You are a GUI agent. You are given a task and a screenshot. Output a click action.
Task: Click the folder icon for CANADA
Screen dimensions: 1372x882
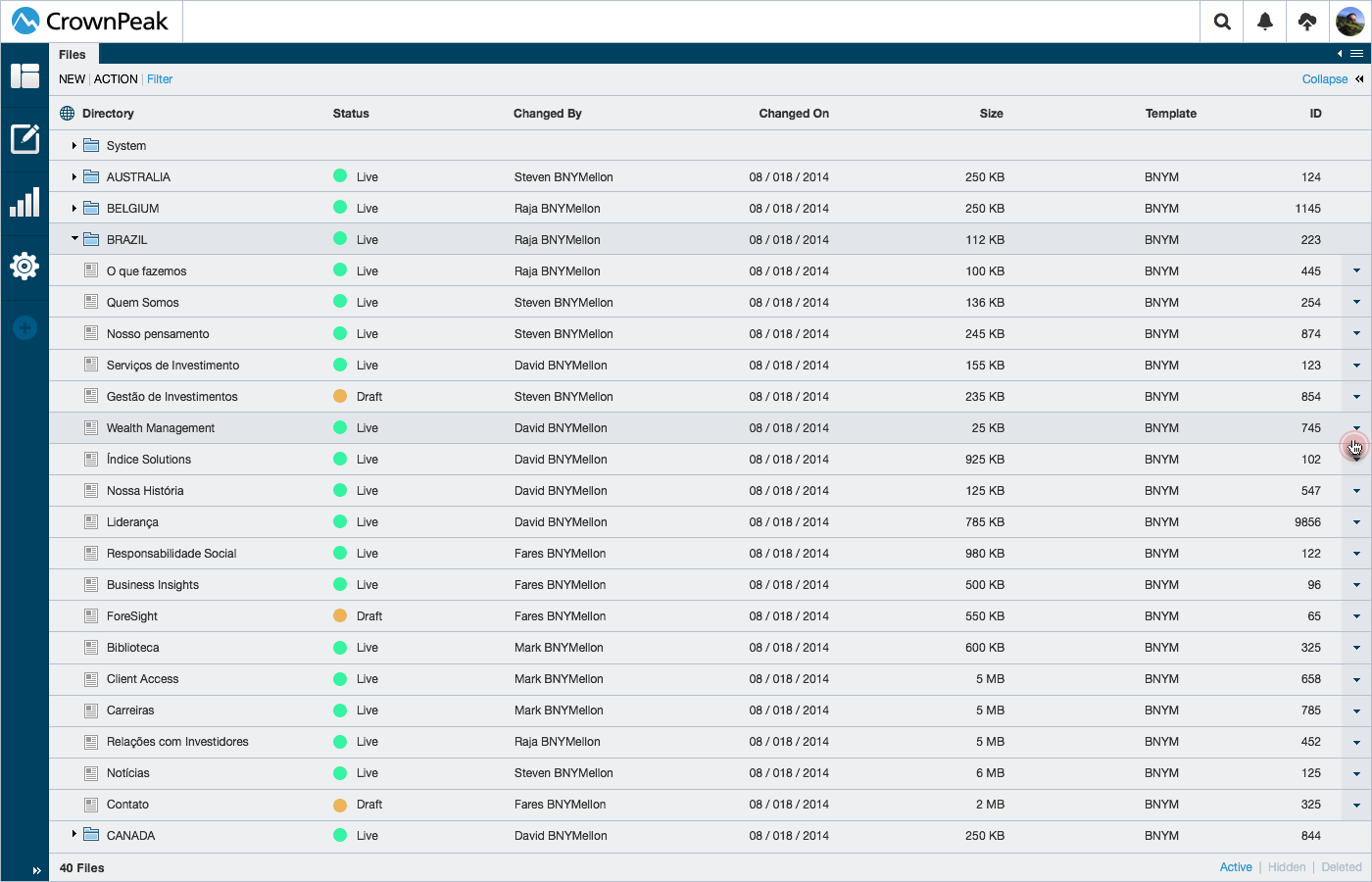click(91, 834)
